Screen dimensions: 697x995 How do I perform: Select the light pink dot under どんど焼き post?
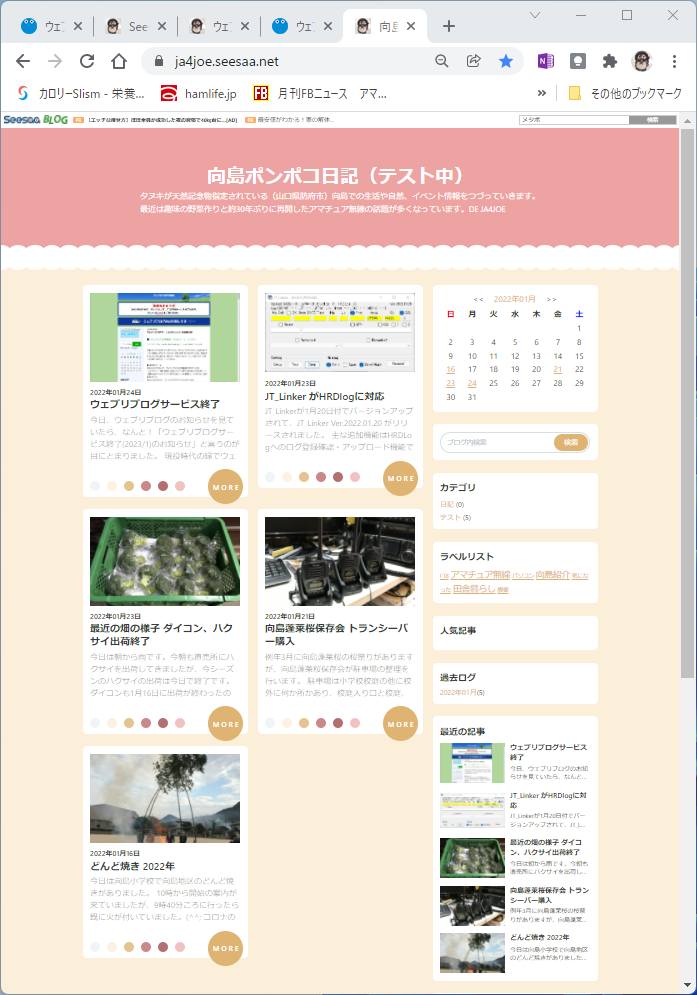coord(180,947)
